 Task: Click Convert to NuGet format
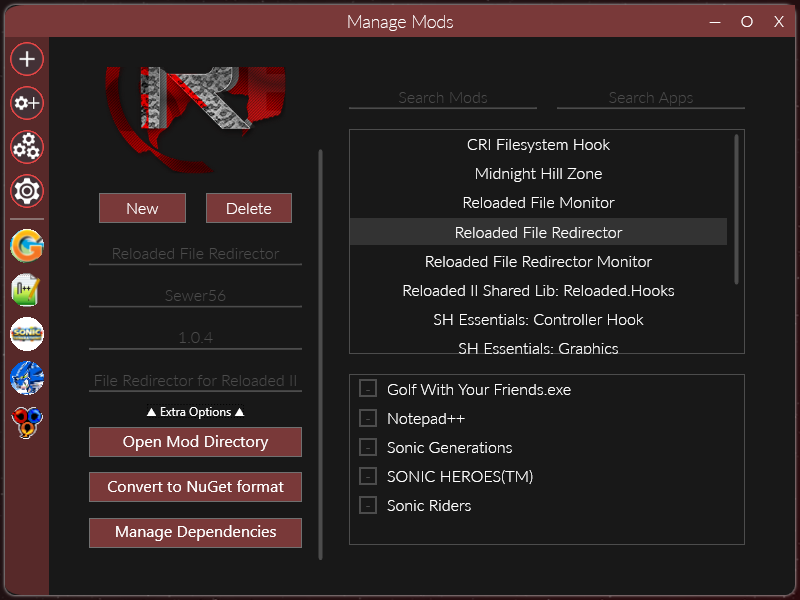[195, 487]
